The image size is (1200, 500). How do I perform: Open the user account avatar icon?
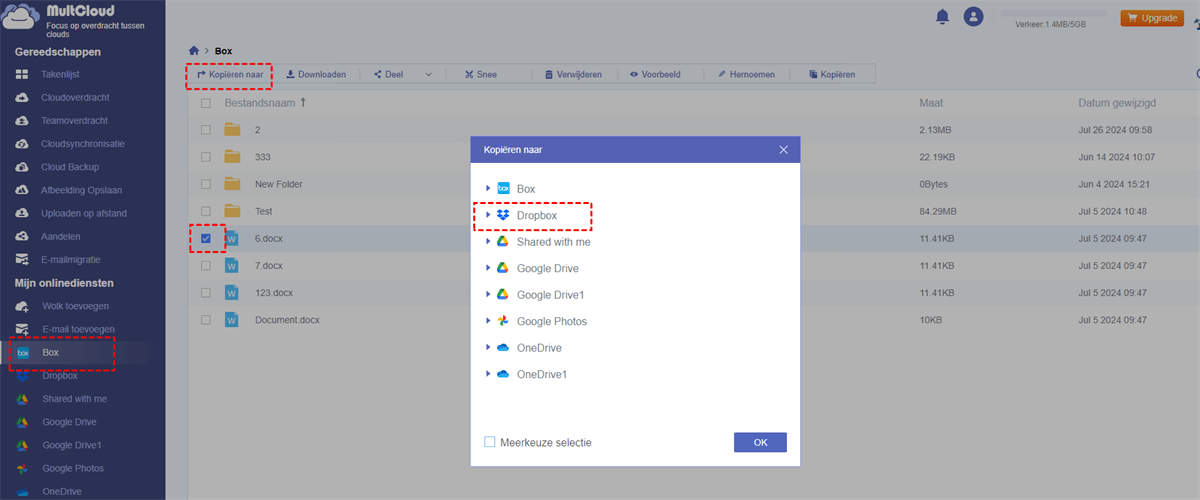(973, 17)
